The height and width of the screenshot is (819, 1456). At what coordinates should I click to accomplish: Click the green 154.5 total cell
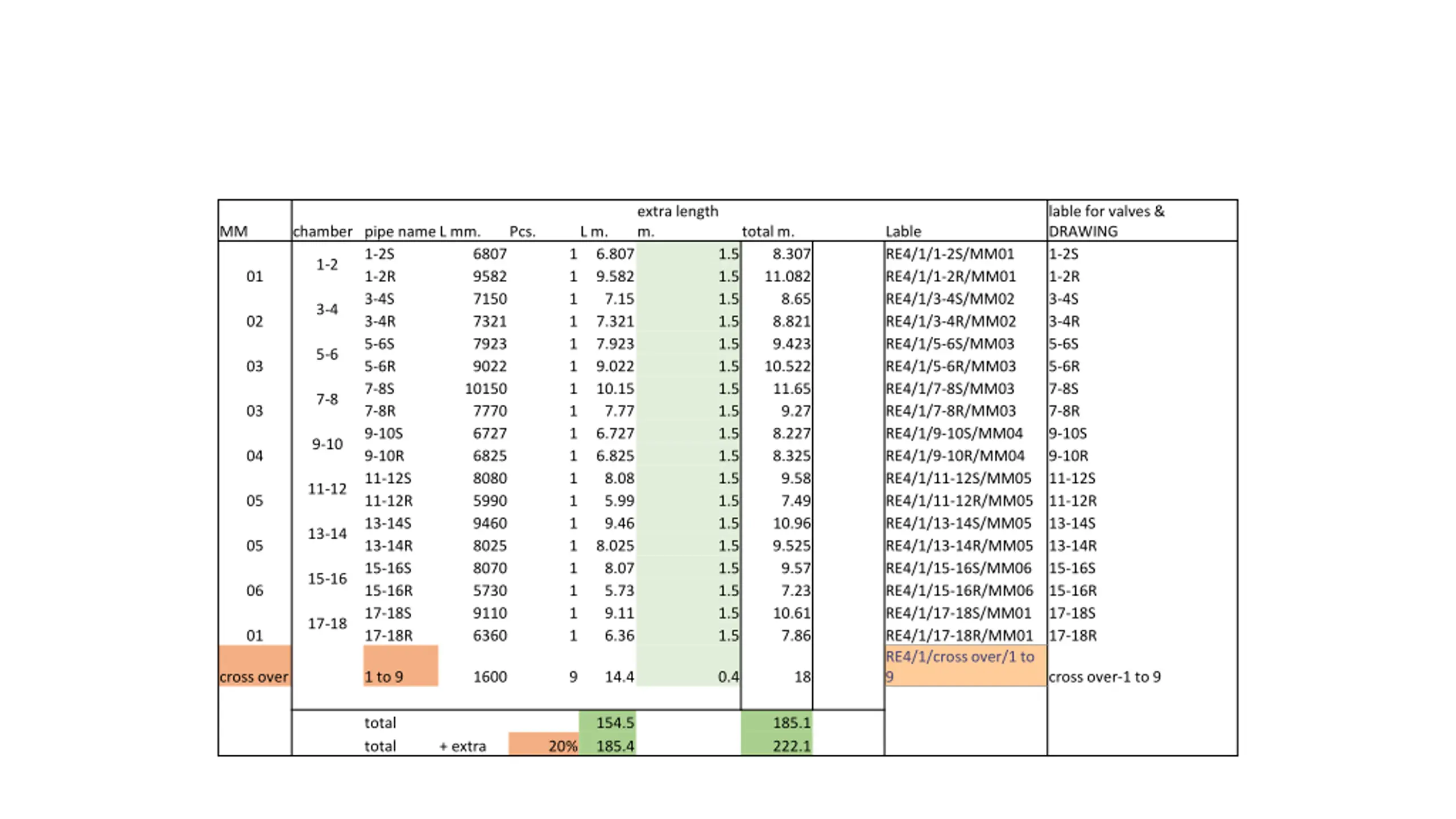[607, 722]
